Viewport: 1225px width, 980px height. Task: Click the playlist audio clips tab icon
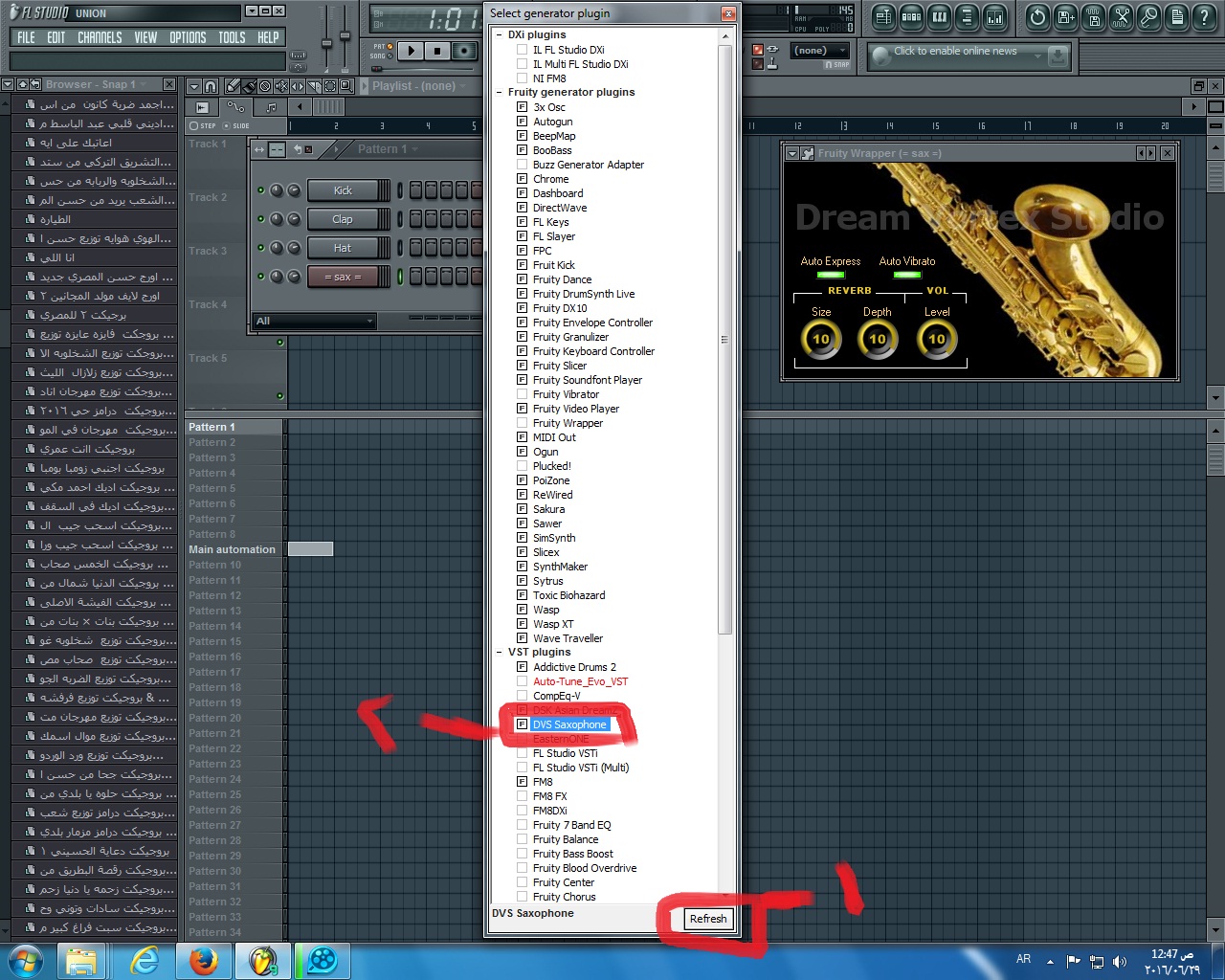click(202, 107)
